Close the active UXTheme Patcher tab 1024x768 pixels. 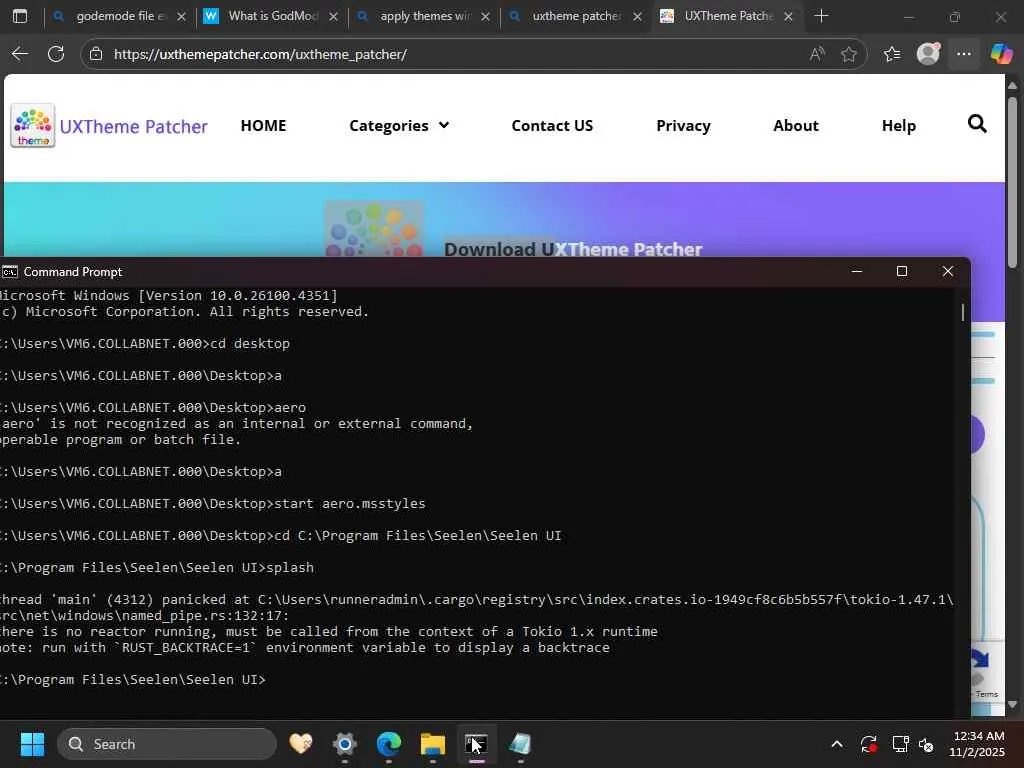pyautogui.click(x=788, y=16)
